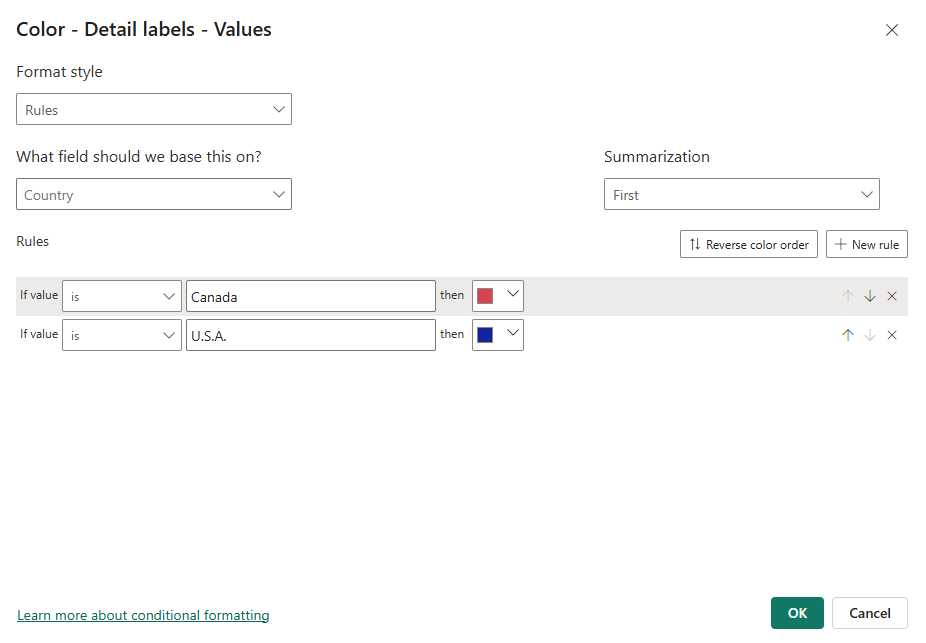Viewport: 926px width, 643px height.
Task: Delete the Canada rule
Action: (892, 296)
